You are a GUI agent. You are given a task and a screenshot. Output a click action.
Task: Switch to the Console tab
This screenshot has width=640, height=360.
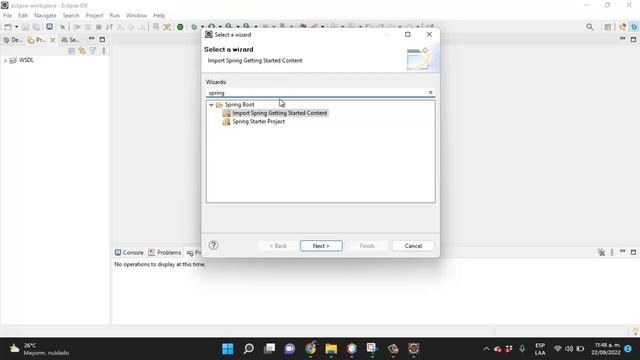click(129, 253)
